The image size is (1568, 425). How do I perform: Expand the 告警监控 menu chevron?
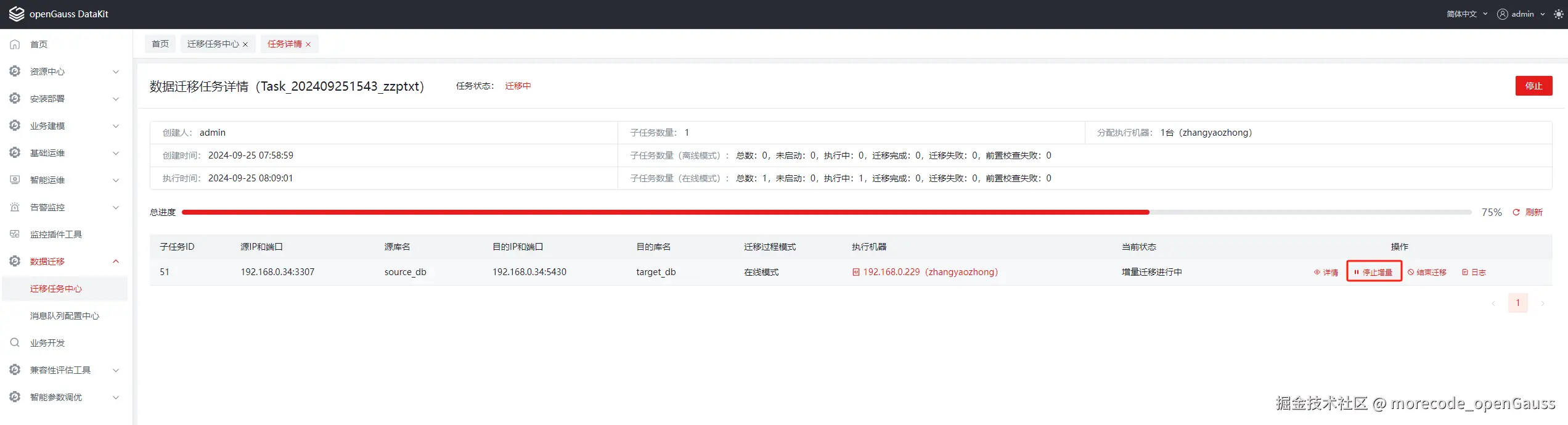click(x=116, y=207)
